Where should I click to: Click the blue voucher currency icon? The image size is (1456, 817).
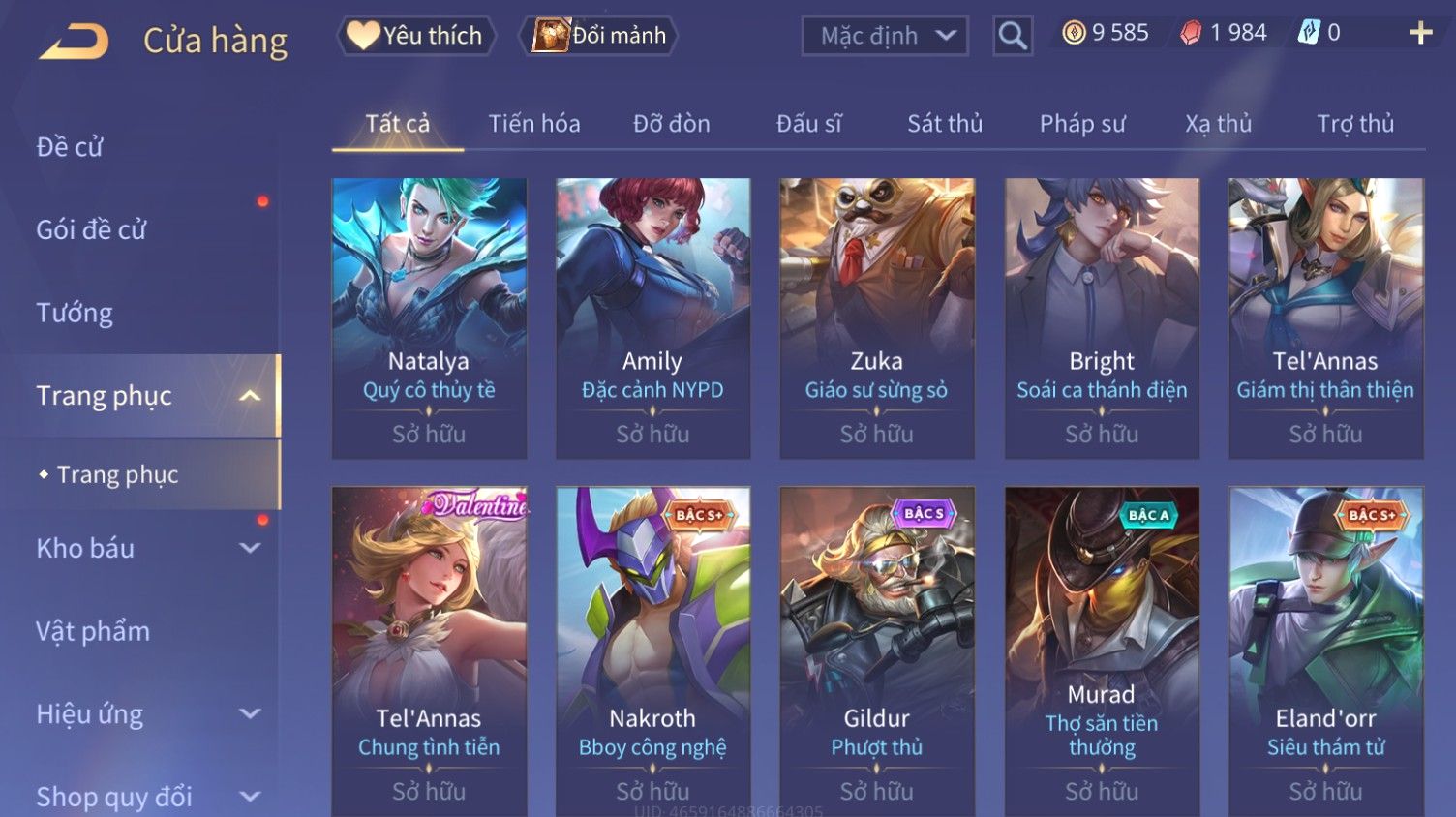click(x=1309, y=33)
